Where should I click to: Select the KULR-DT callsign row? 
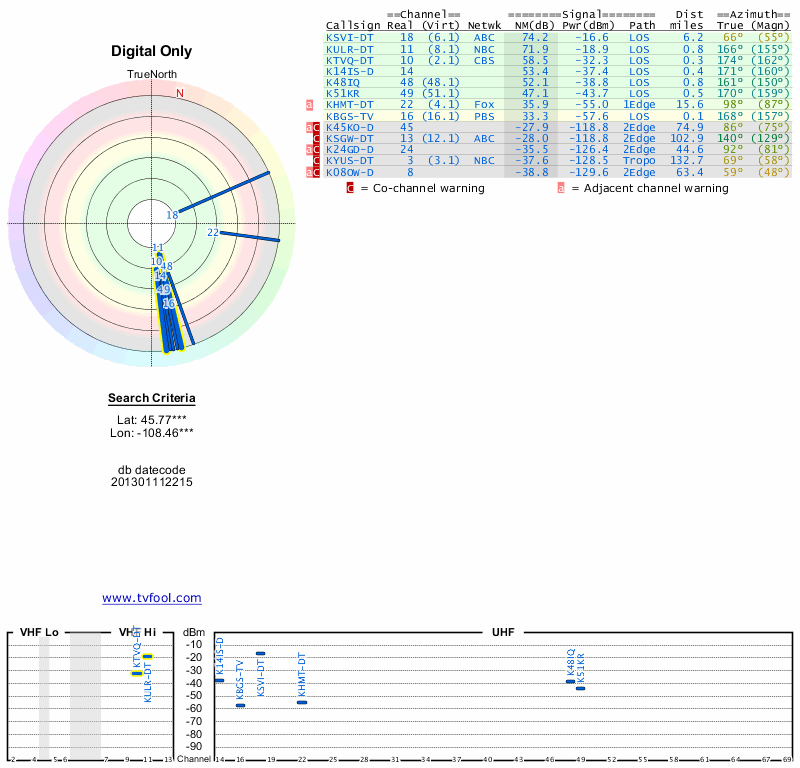pyautogui.click(x=350, y=48)
